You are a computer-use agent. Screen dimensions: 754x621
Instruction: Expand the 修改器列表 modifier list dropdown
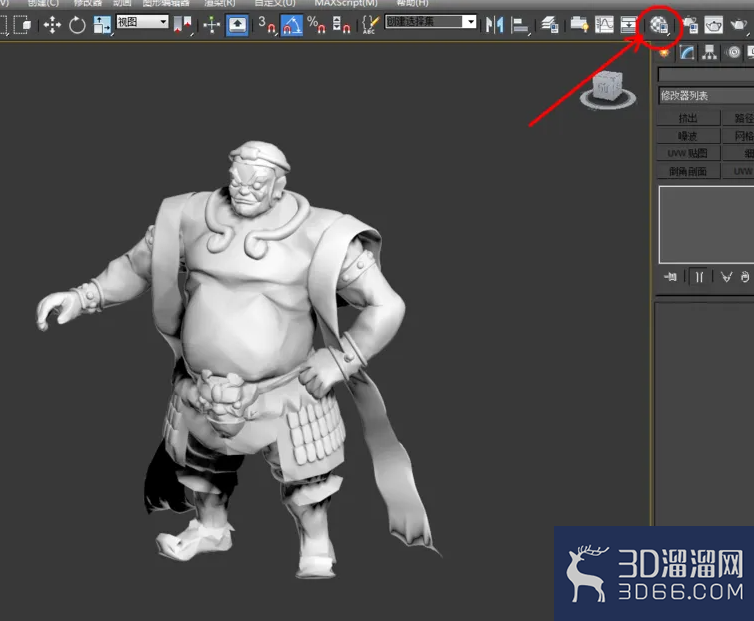[x=705, y=96]
